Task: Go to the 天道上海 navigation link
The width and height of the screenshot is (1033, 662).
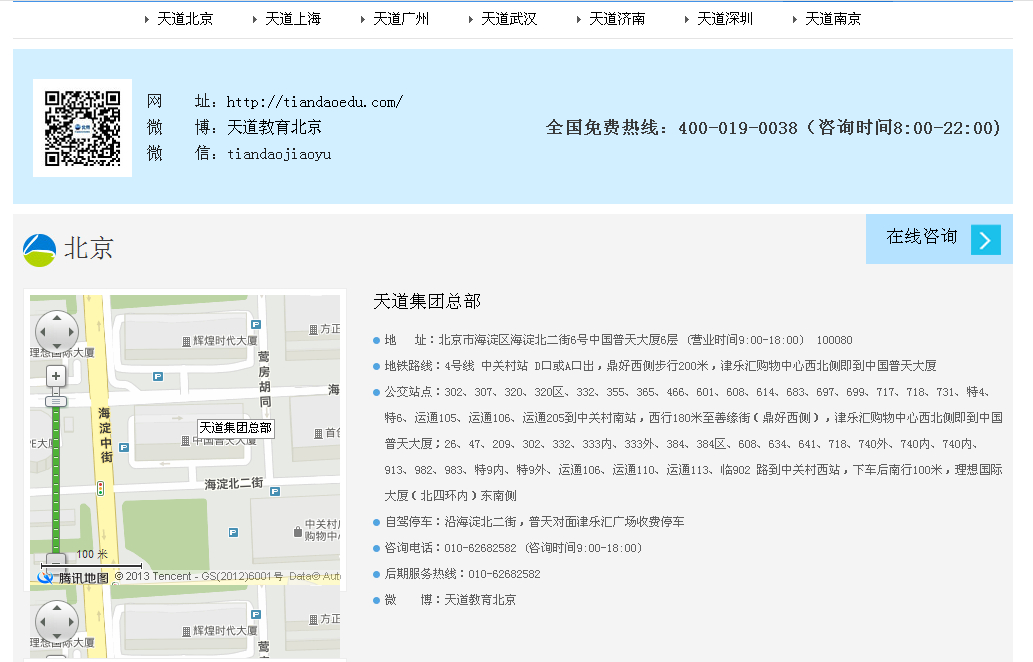Action: (x=293, y=19)
